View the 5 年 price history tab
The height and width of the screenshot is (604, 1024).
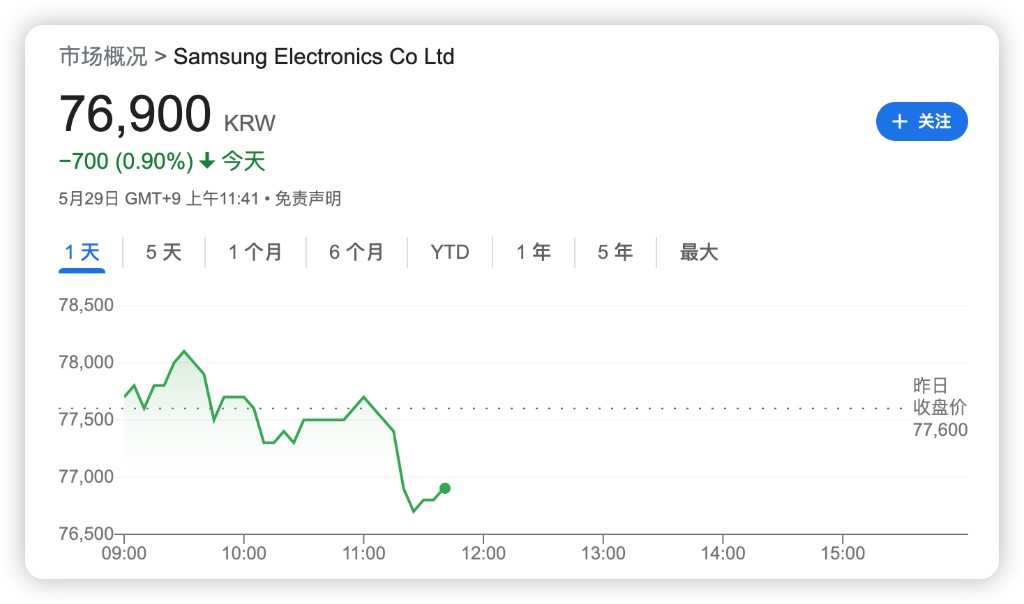(x=615, y=252)
